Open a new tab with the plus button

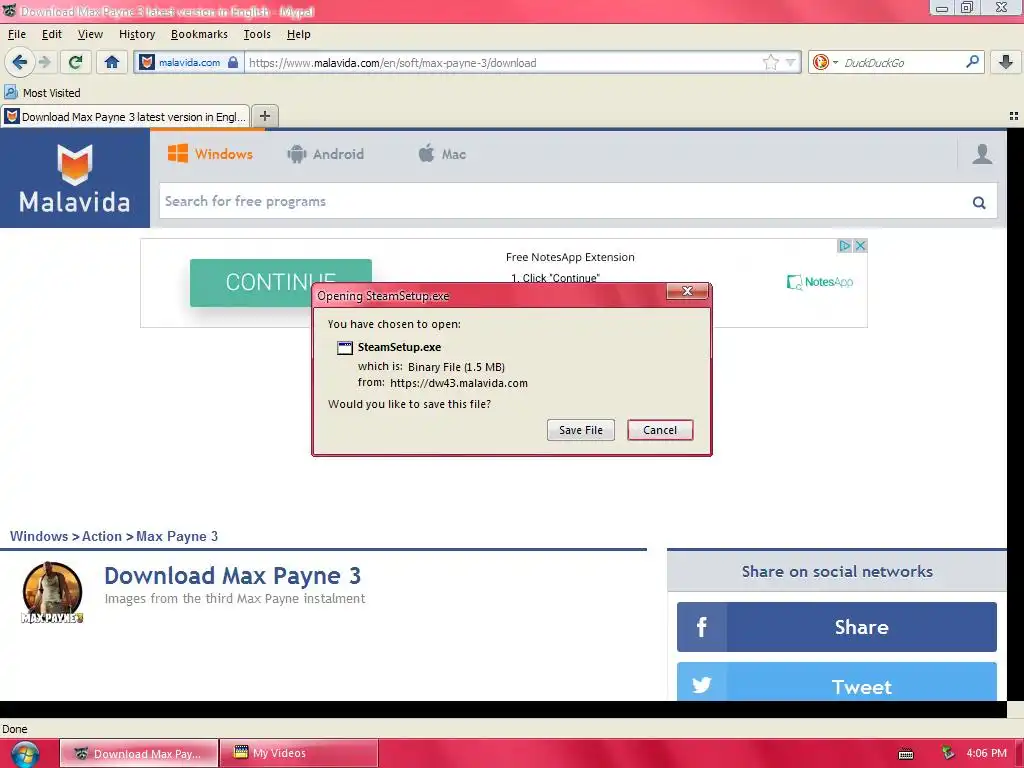[x=264, y=116]
